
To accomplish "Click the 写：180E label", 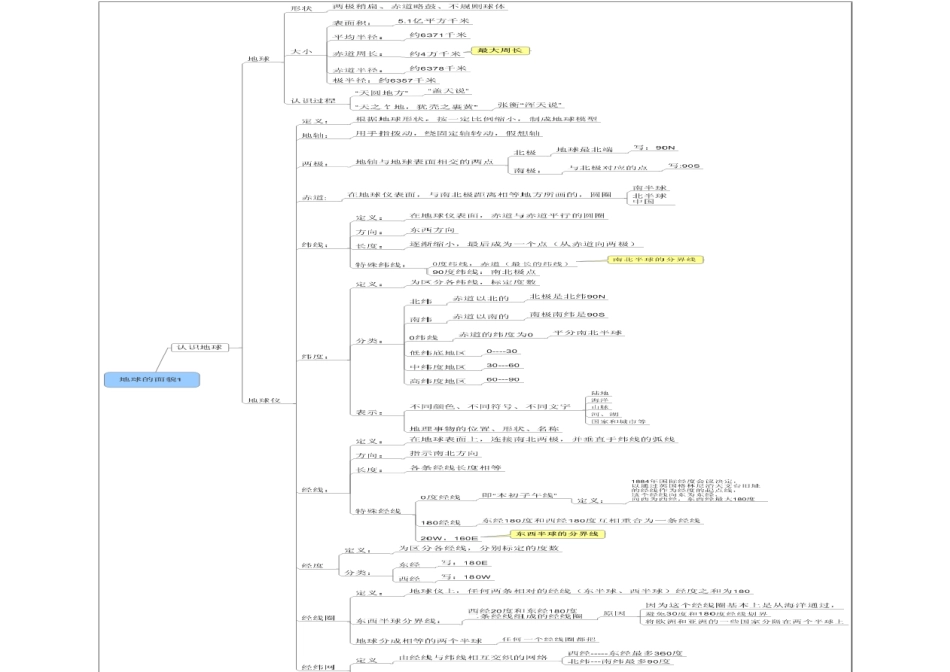I will pyautogui.click(x=464, y=563).
